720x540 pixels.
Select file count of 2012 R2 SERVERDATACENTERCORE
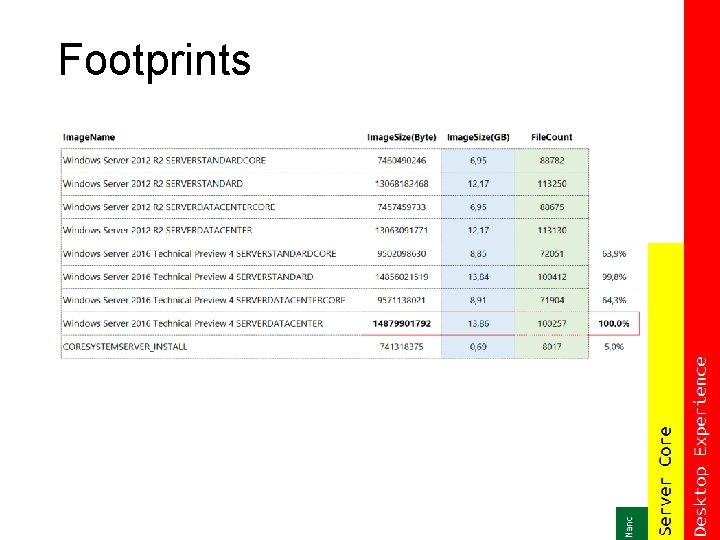[551, 207]
